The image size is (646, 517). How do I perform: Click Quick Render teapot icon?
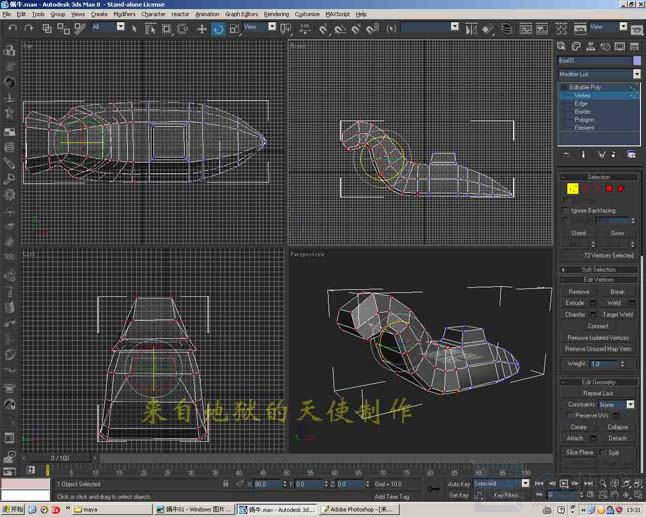point(637,30)
